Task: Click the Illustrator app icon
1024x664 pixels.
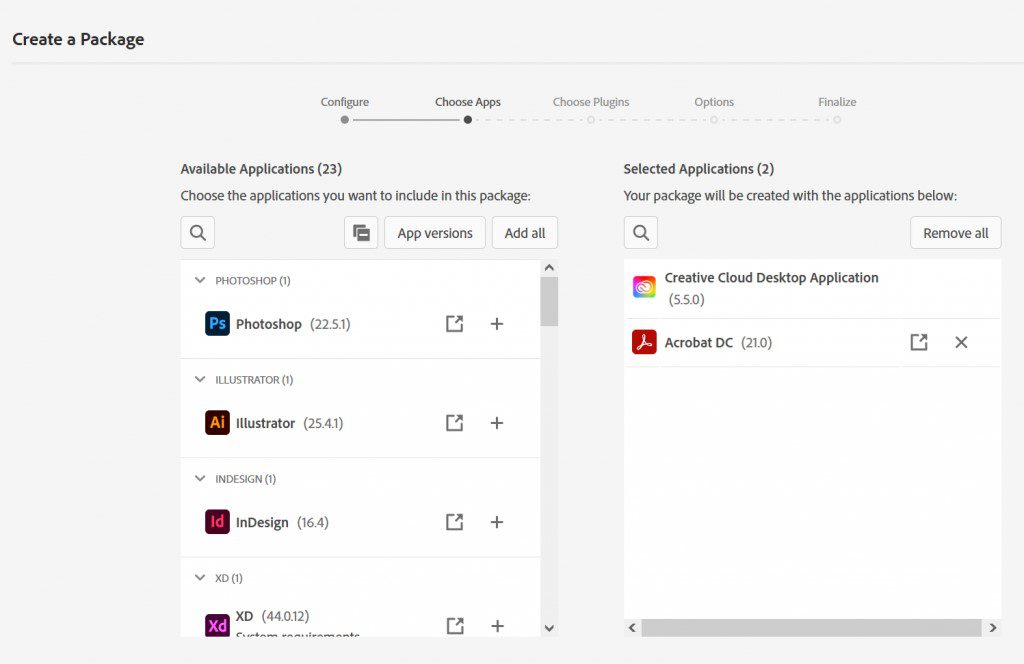Action: [x=218, y=422]
